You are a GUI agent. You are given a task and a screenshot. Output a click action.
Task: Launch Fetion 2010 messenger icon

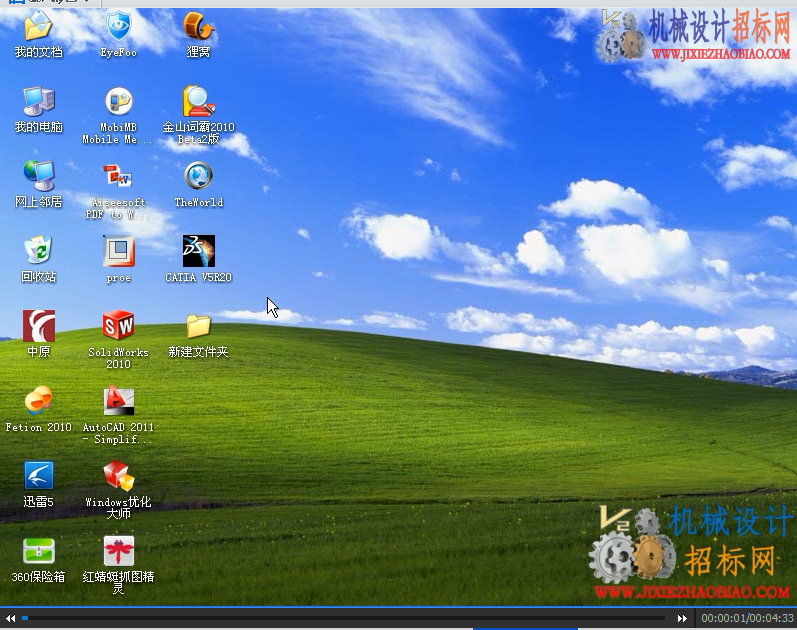pyautogui.click(x=38, y=401)
